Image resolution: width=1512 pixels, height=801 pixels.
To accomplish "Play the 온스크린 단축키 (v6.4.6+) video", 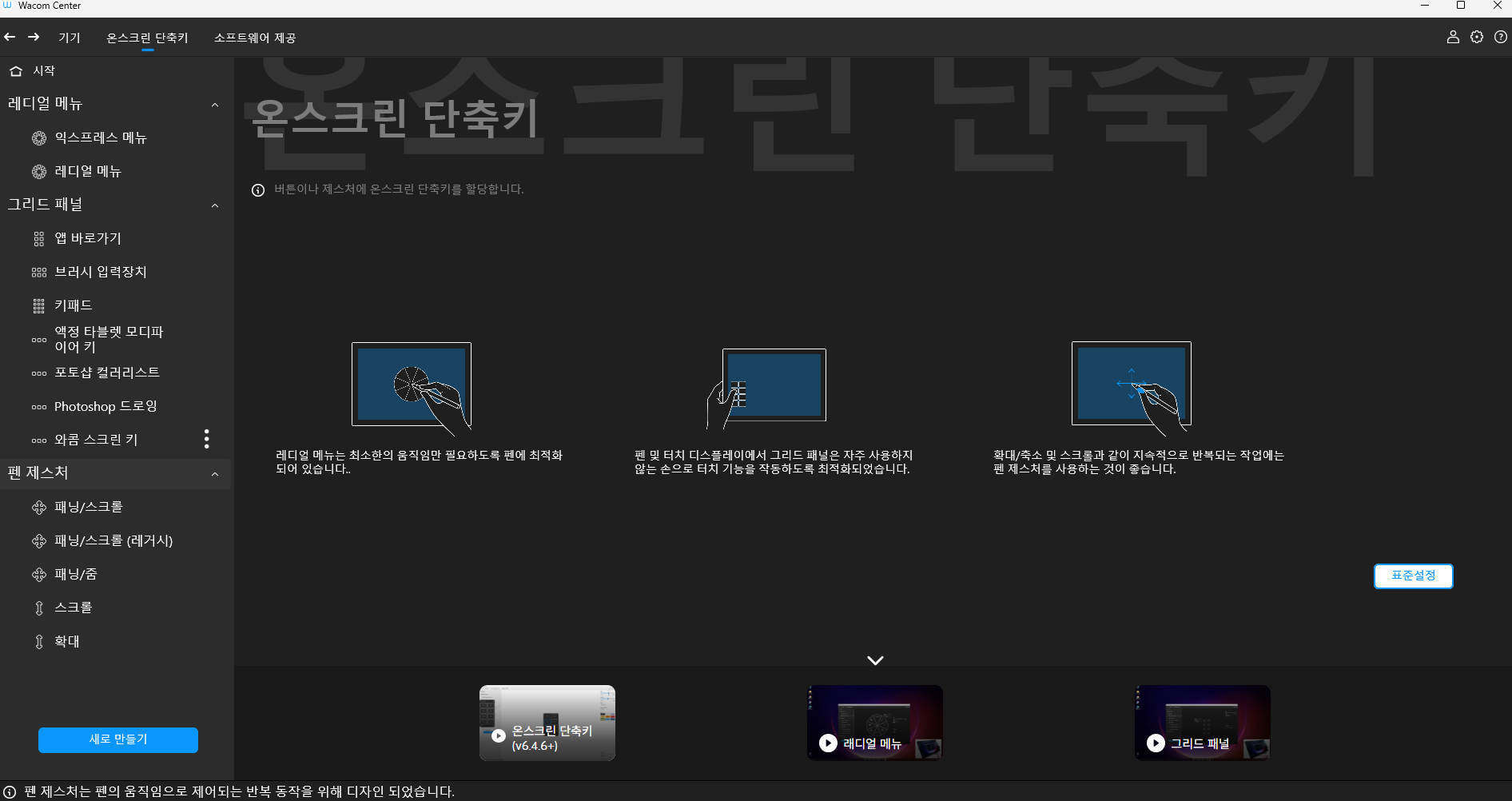I will (547, 723).
